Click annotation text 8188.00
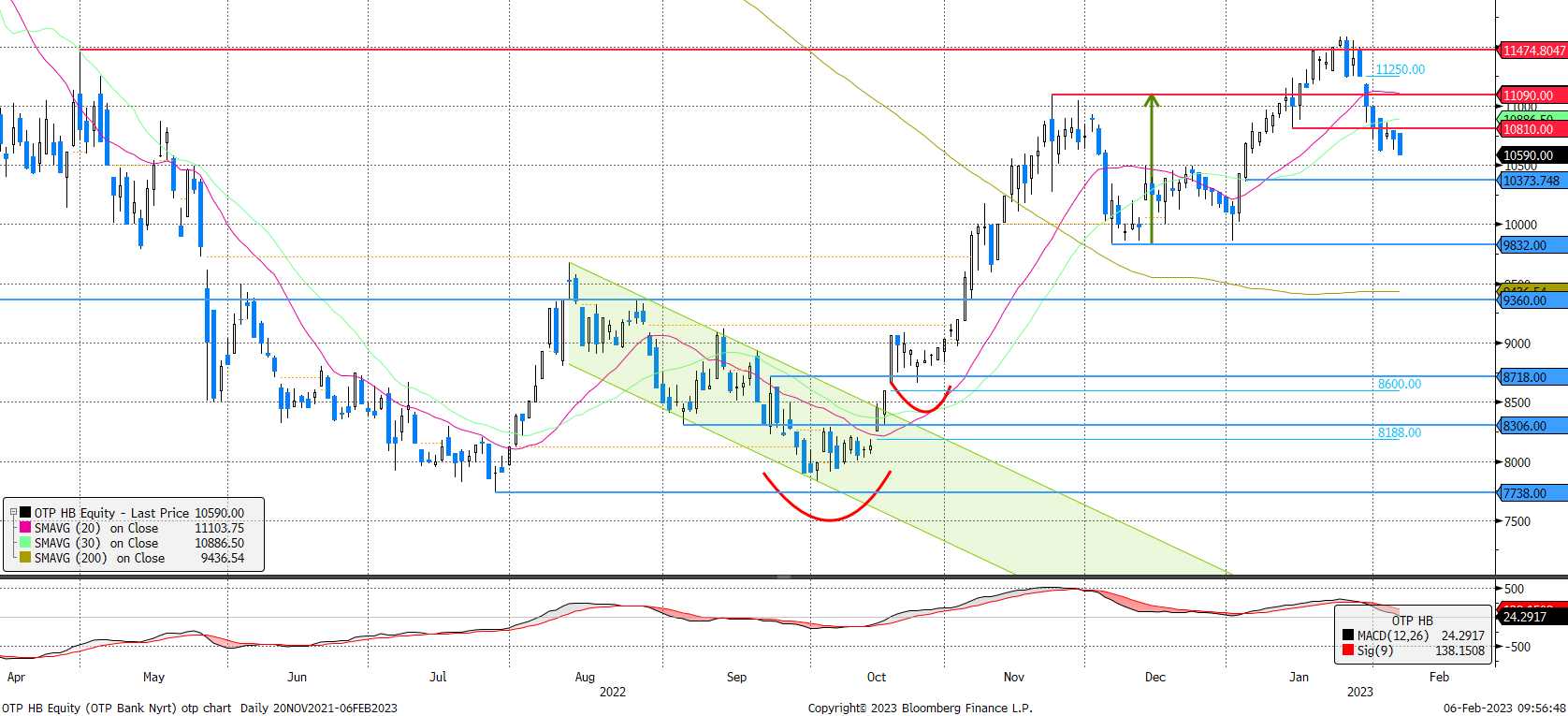This screenshot has width=1568, height=716. [1399, 432]
